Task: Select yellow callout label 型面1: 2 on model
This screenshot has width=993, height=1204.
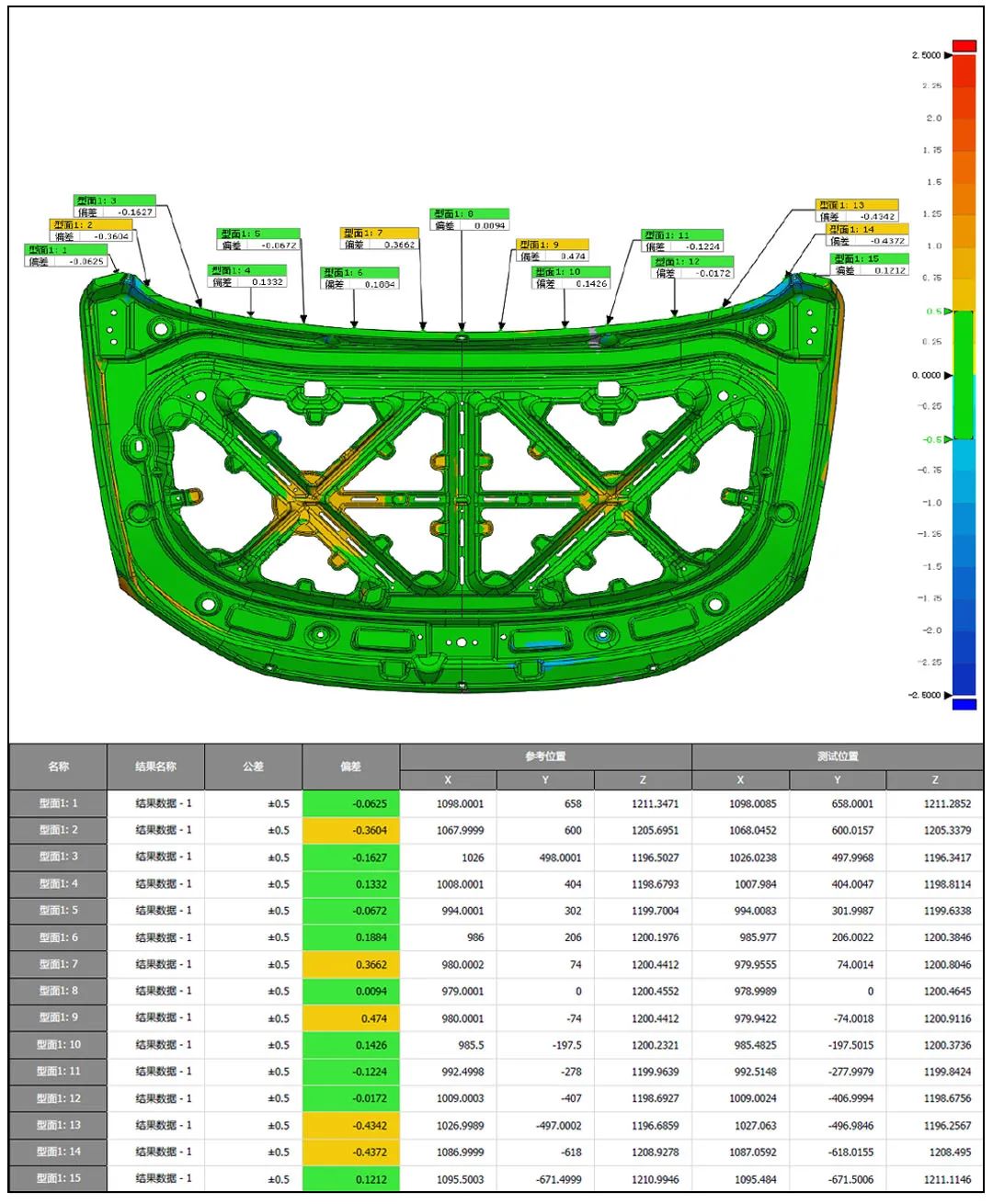Action: coord(92,224)
